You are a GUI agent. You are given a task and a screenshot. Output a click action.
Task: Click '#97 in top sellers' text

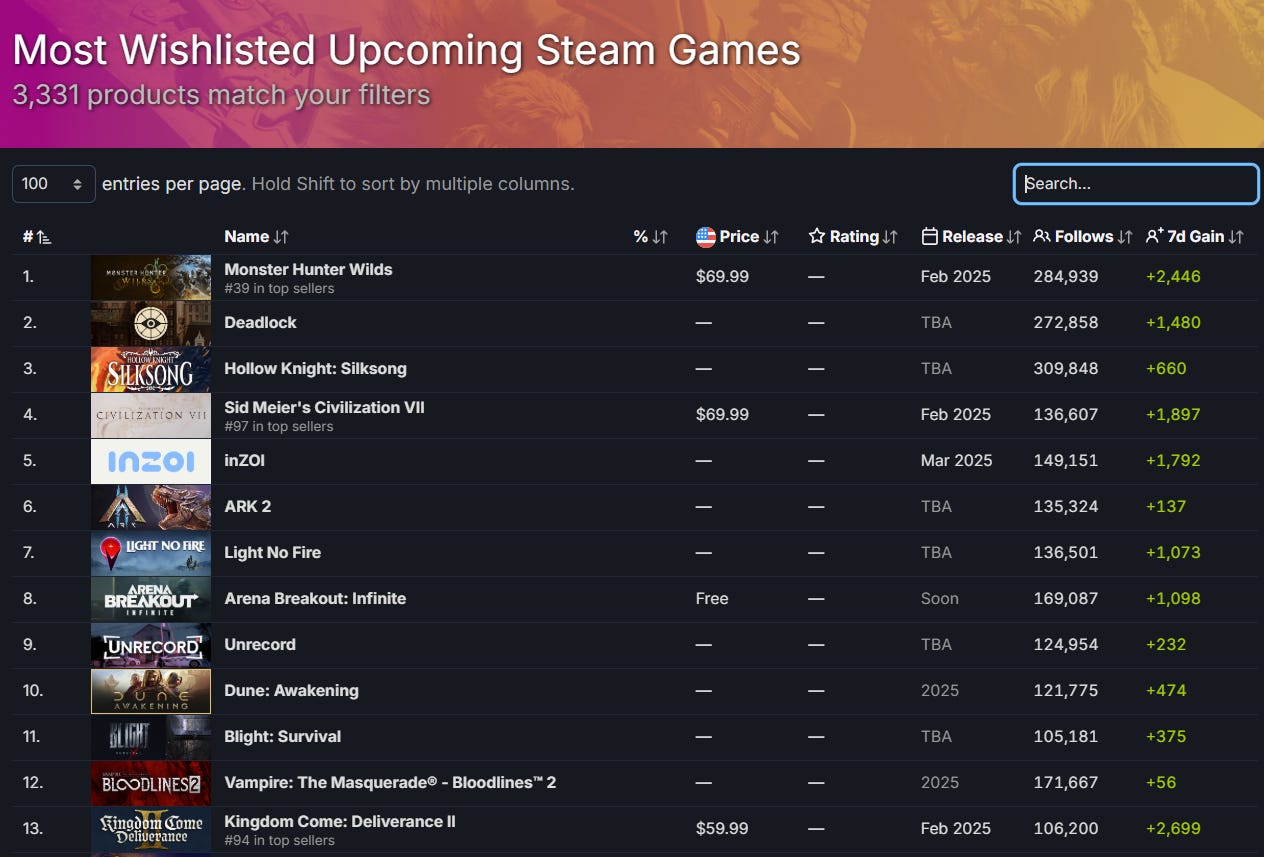(279, 427)
